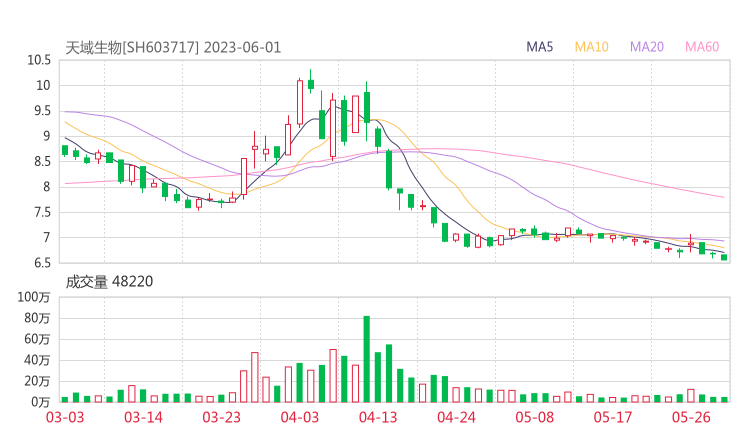Click the 03-23 date axis label
The width and height of the screenshot is (740, 440).
pos(221,417)
